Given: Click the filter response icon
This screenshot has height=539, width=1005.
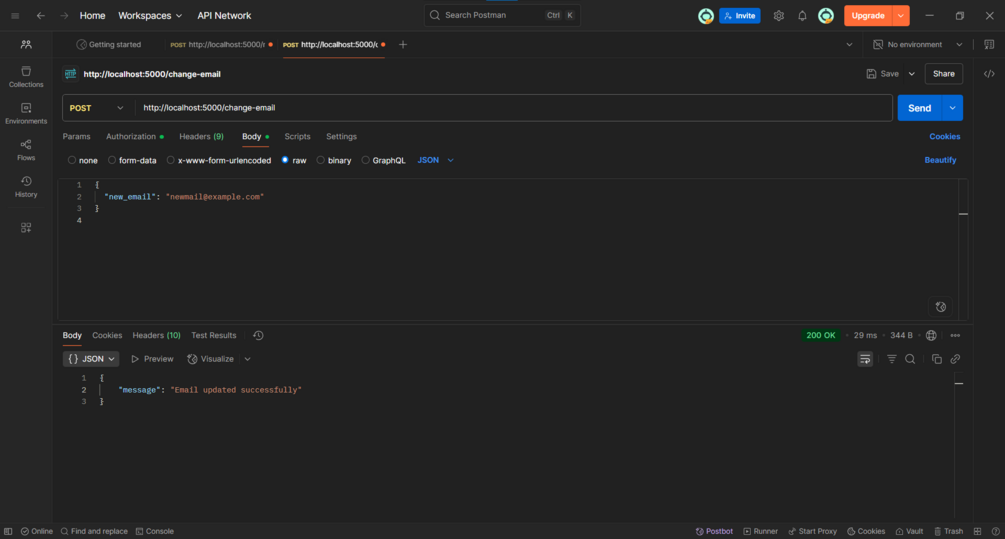Looking at the screenshot, I should (892, 359).
